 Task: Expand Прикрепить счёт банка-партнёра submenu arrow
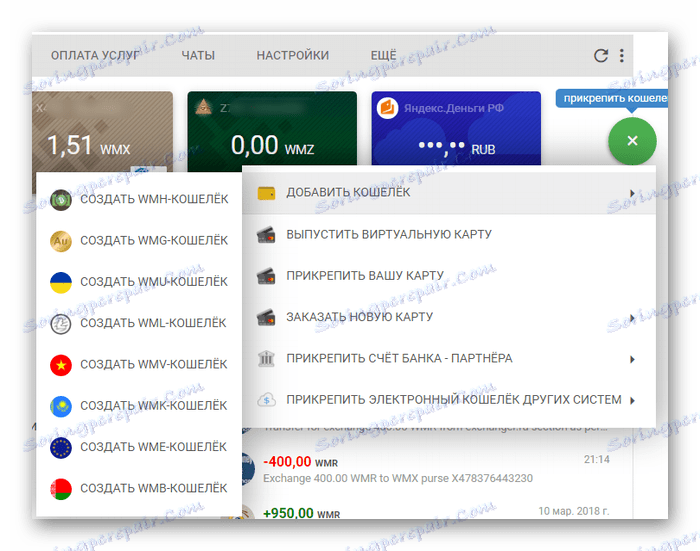click(632, 359)
